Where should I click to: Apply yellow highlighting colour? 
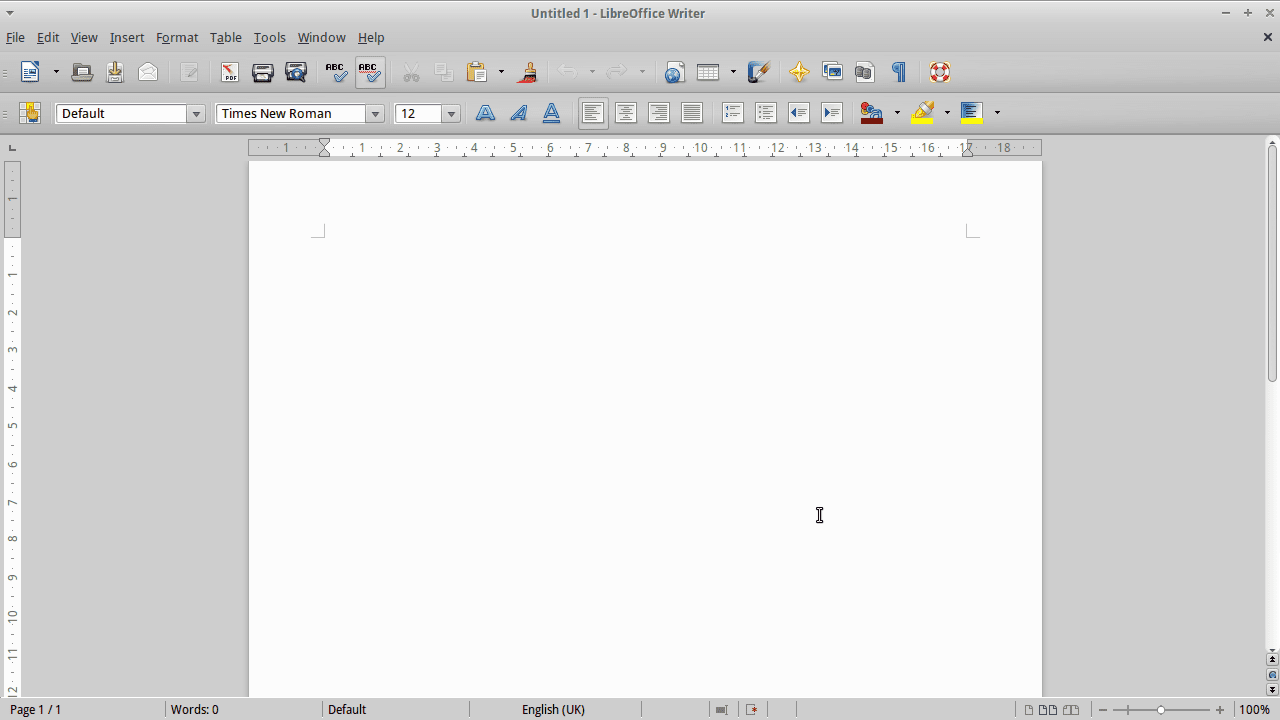click(923, 113)
